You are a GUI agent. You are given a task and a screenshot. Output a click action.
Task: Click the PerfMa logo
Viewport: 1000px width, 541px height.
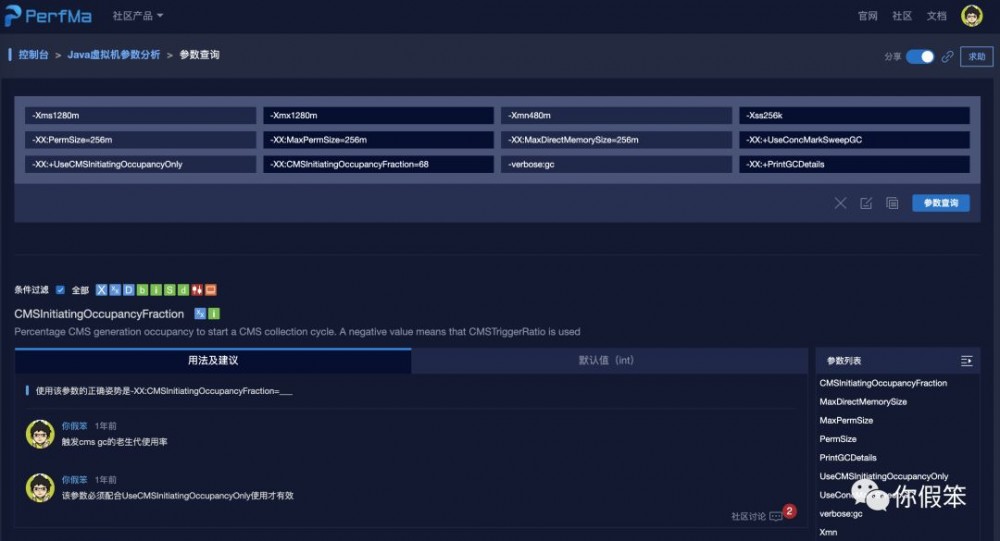pyautogui.click(x=48, y=15)
